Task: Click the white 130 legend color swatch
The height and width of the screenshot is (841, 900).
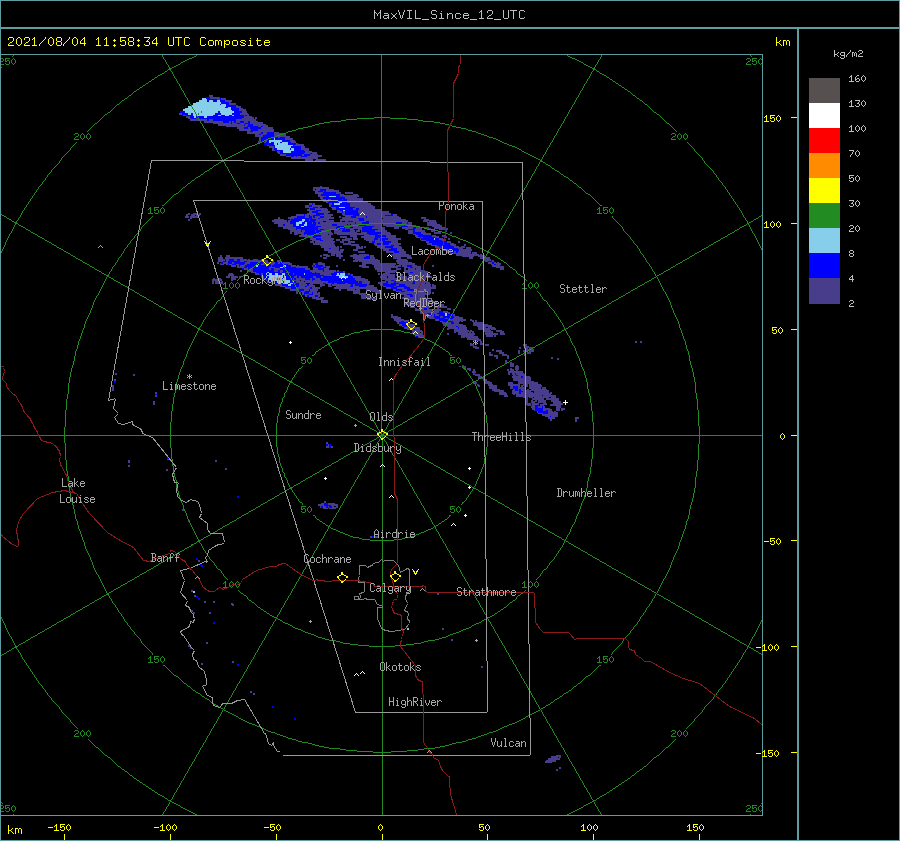Action: pyautogui.click(x=824, y=116)
